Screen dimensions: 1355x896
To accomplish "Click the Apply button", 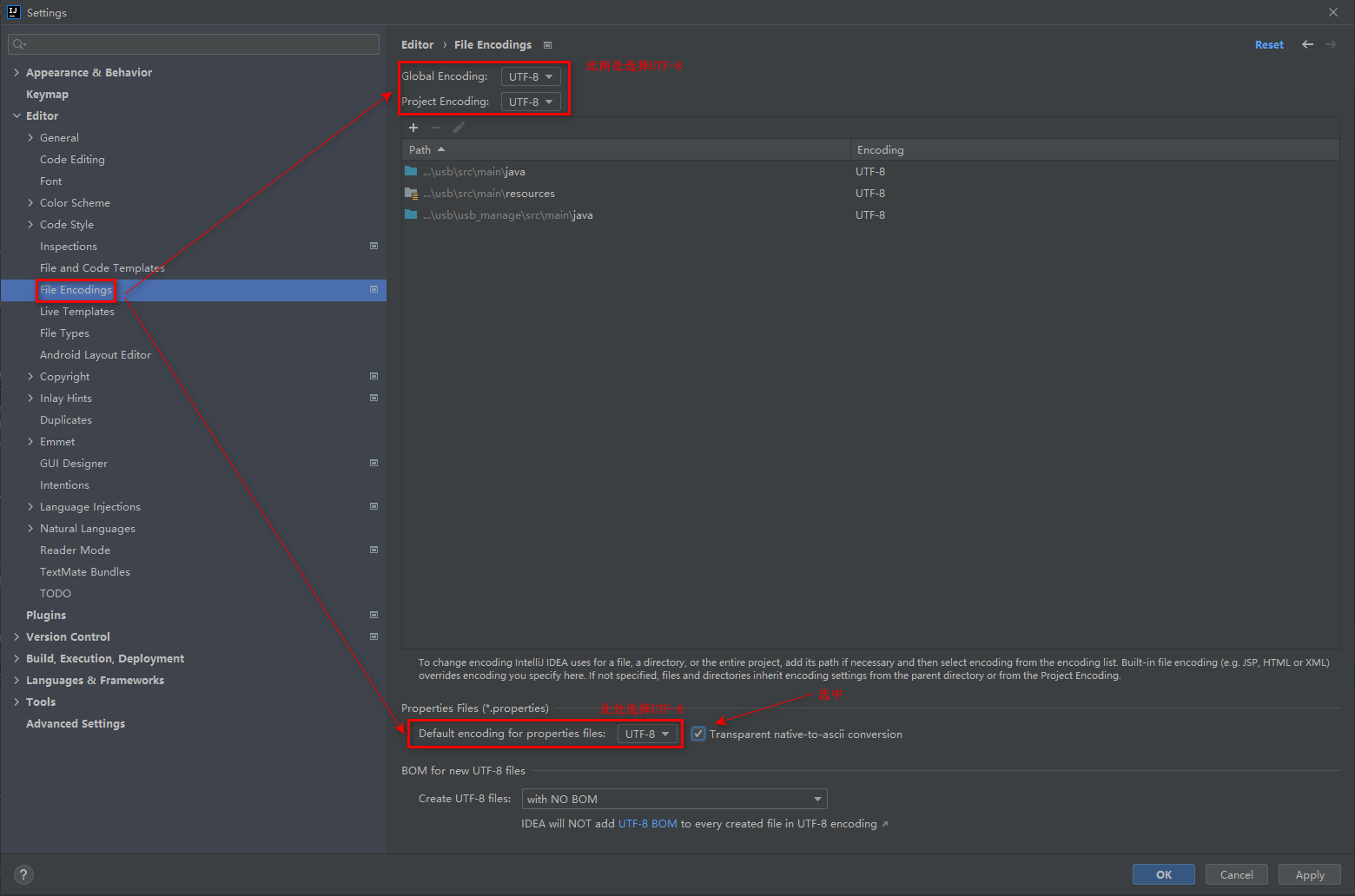I will 1310,874.
